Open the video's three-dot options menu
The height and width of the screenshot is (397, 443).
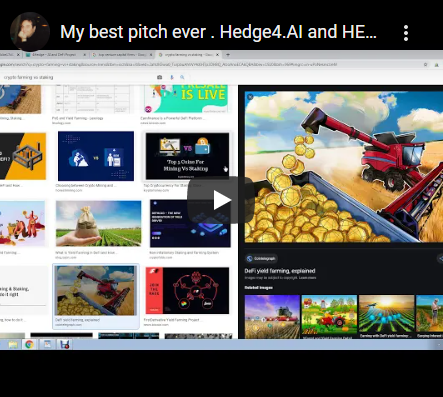(406, 33)
